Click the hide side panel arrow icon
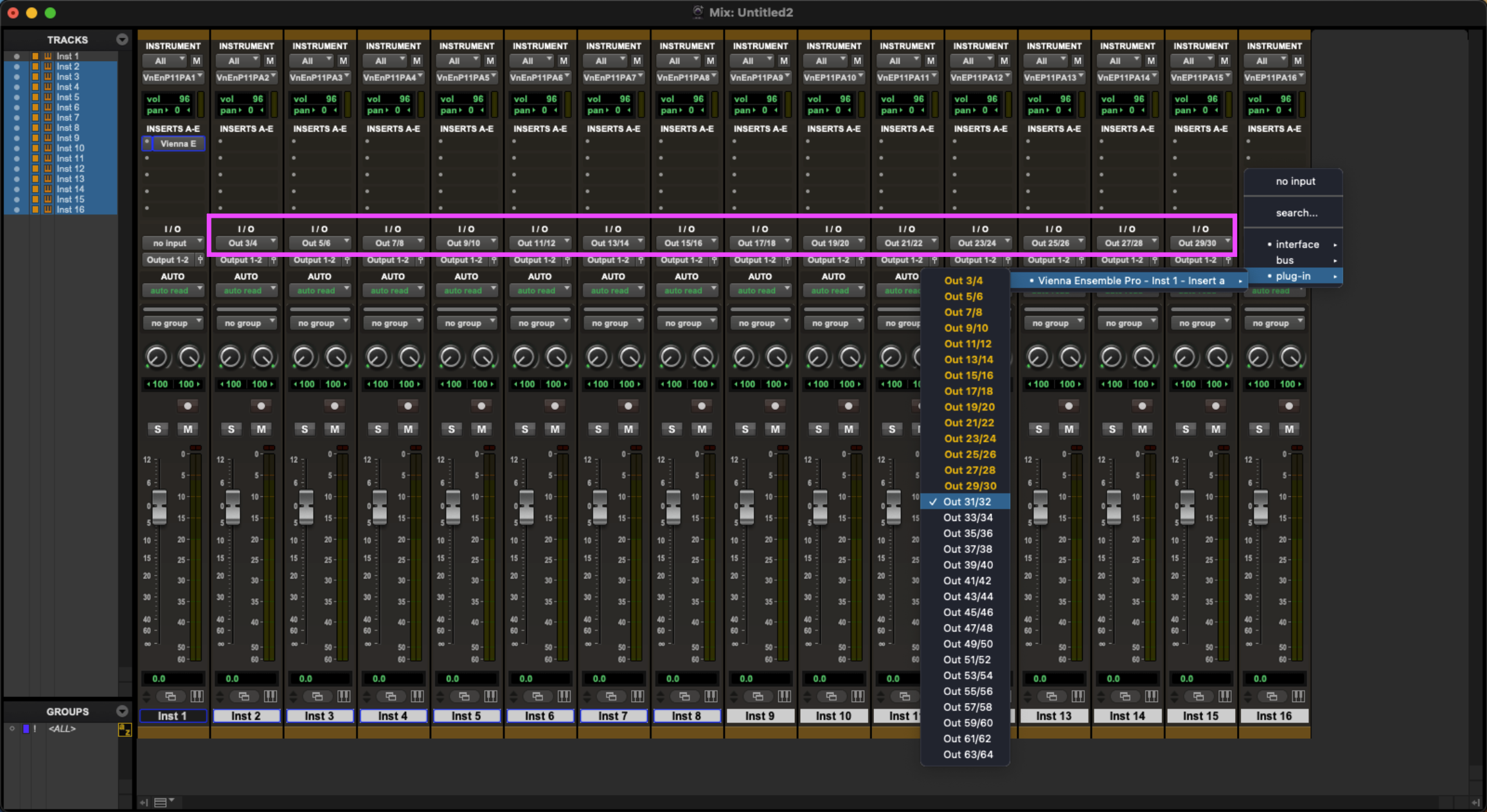 145,802
